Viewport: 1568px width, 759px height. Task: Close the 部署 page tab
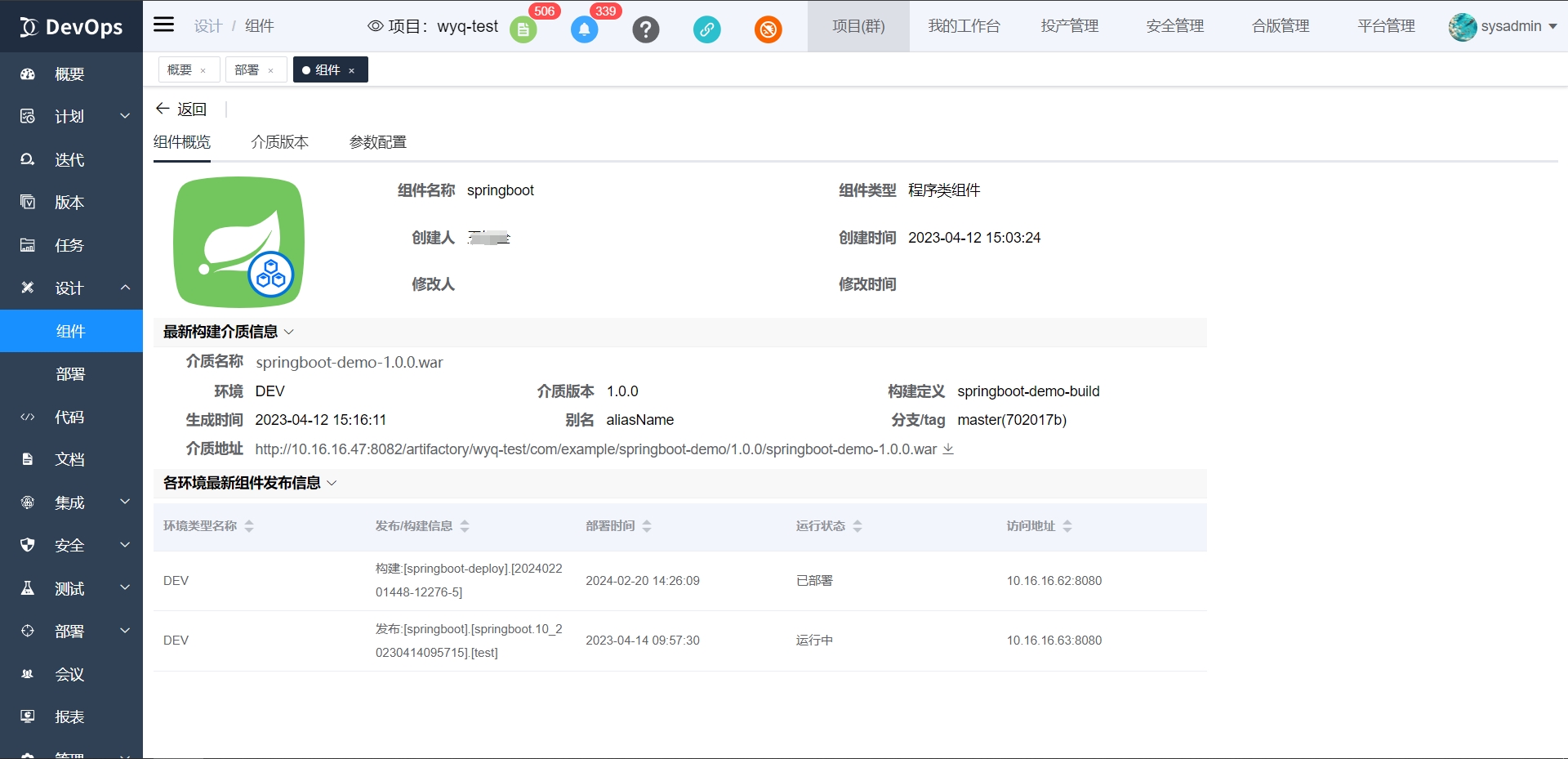pos(270,71)
